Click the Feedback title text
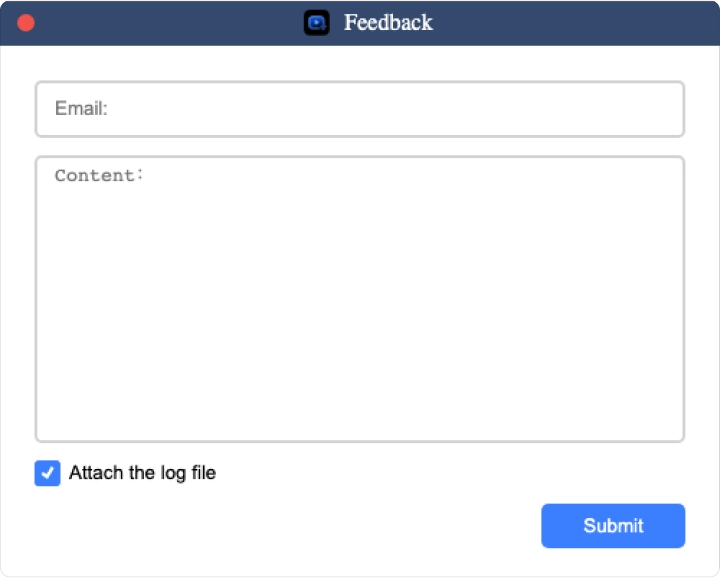The width and height of the screenshot is (720, 578). [388, 22]
